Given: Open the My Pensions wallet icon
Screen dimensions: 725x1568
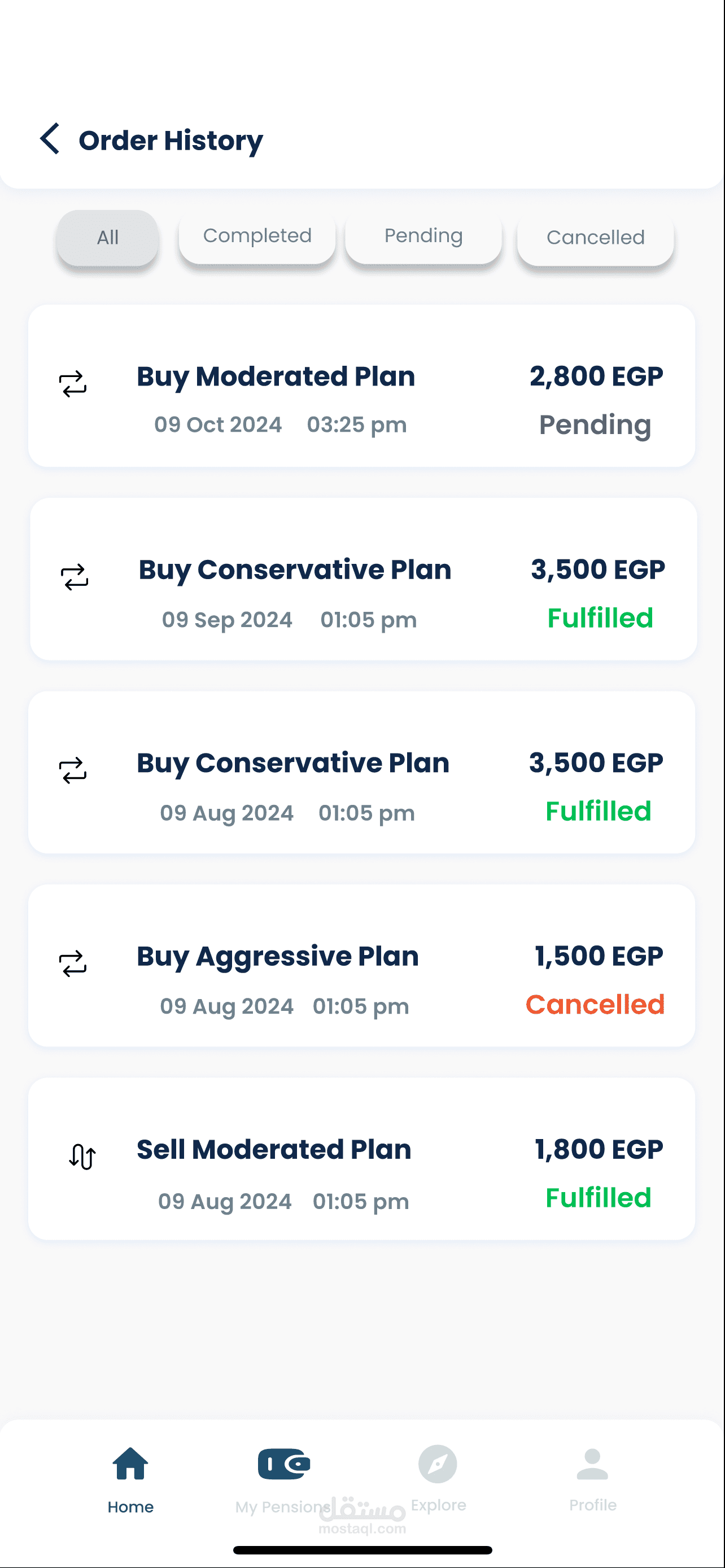Looking at the screenshot, I should pos(283,1465).
